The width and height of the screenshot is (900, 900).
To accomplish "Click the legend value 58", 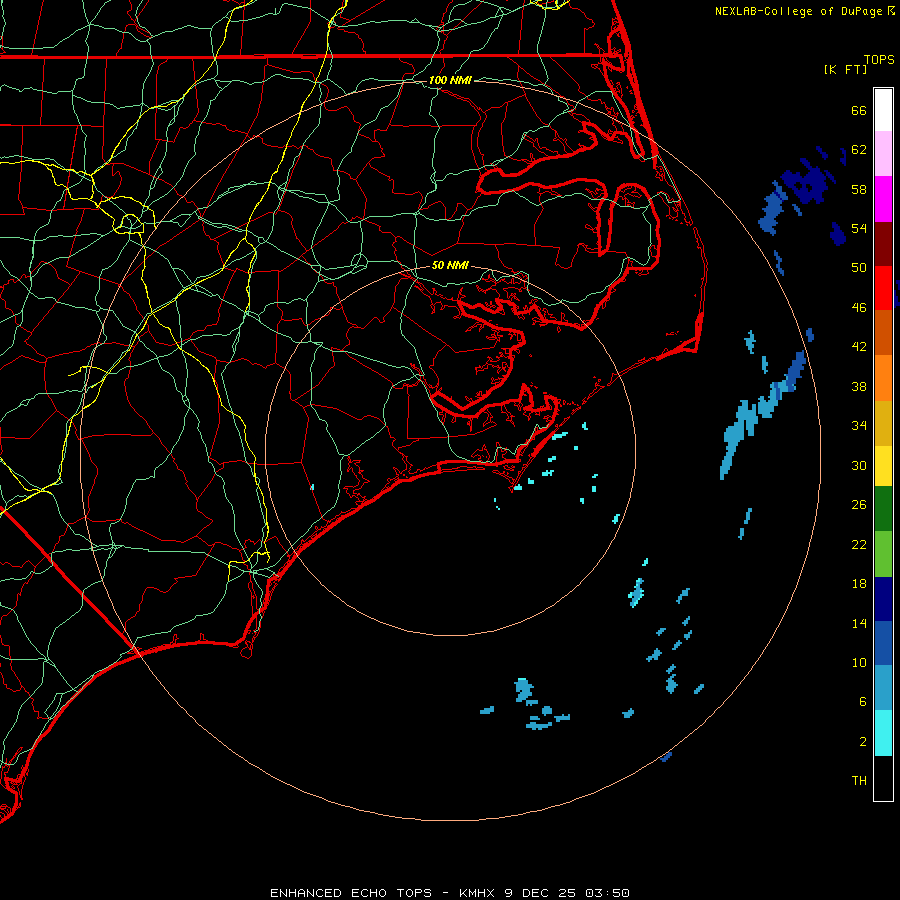I will pos(859,189).
